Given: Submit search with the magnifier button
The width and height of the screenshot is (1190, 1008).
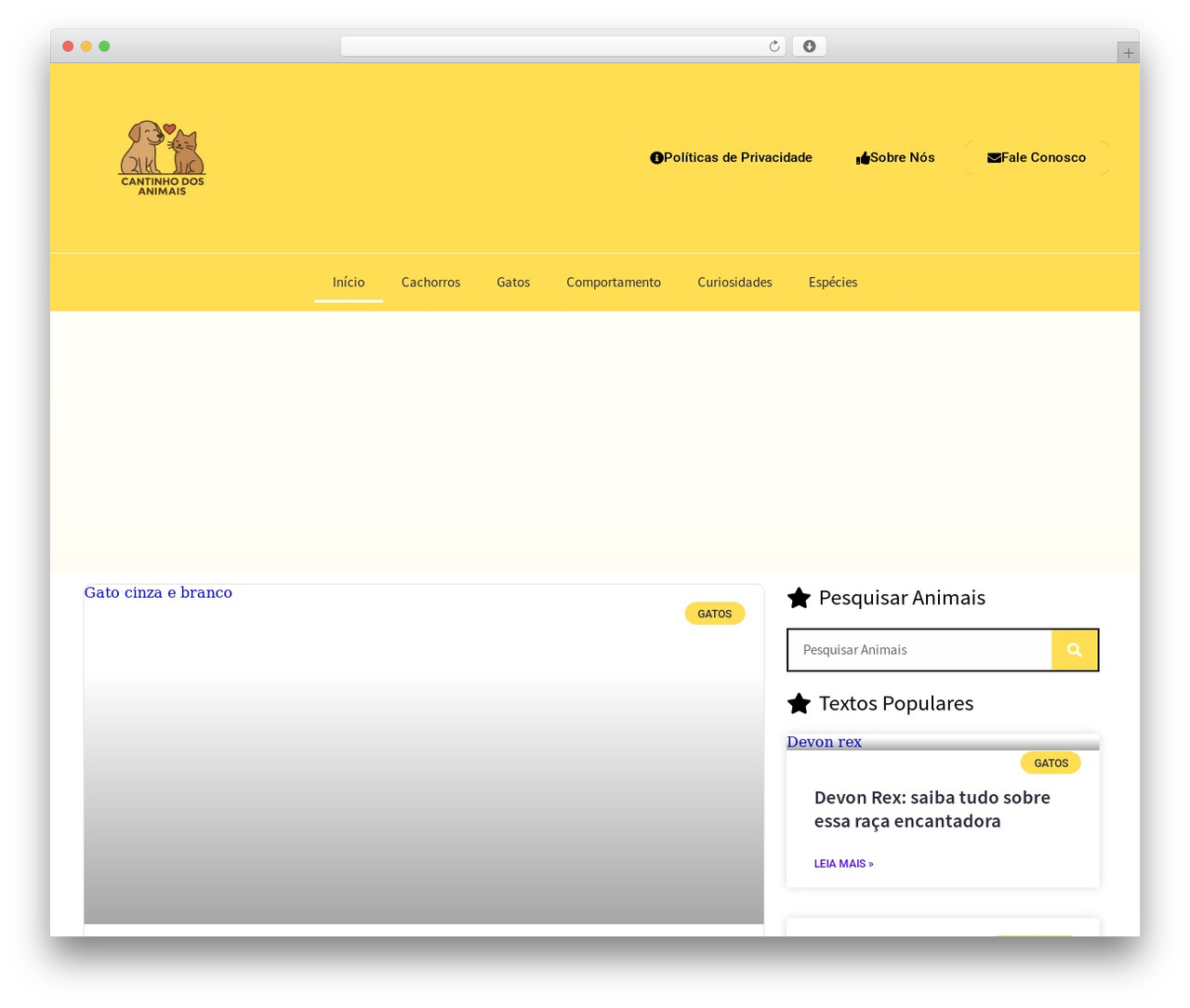Looking at the screenshot, I should (1075, 650).
